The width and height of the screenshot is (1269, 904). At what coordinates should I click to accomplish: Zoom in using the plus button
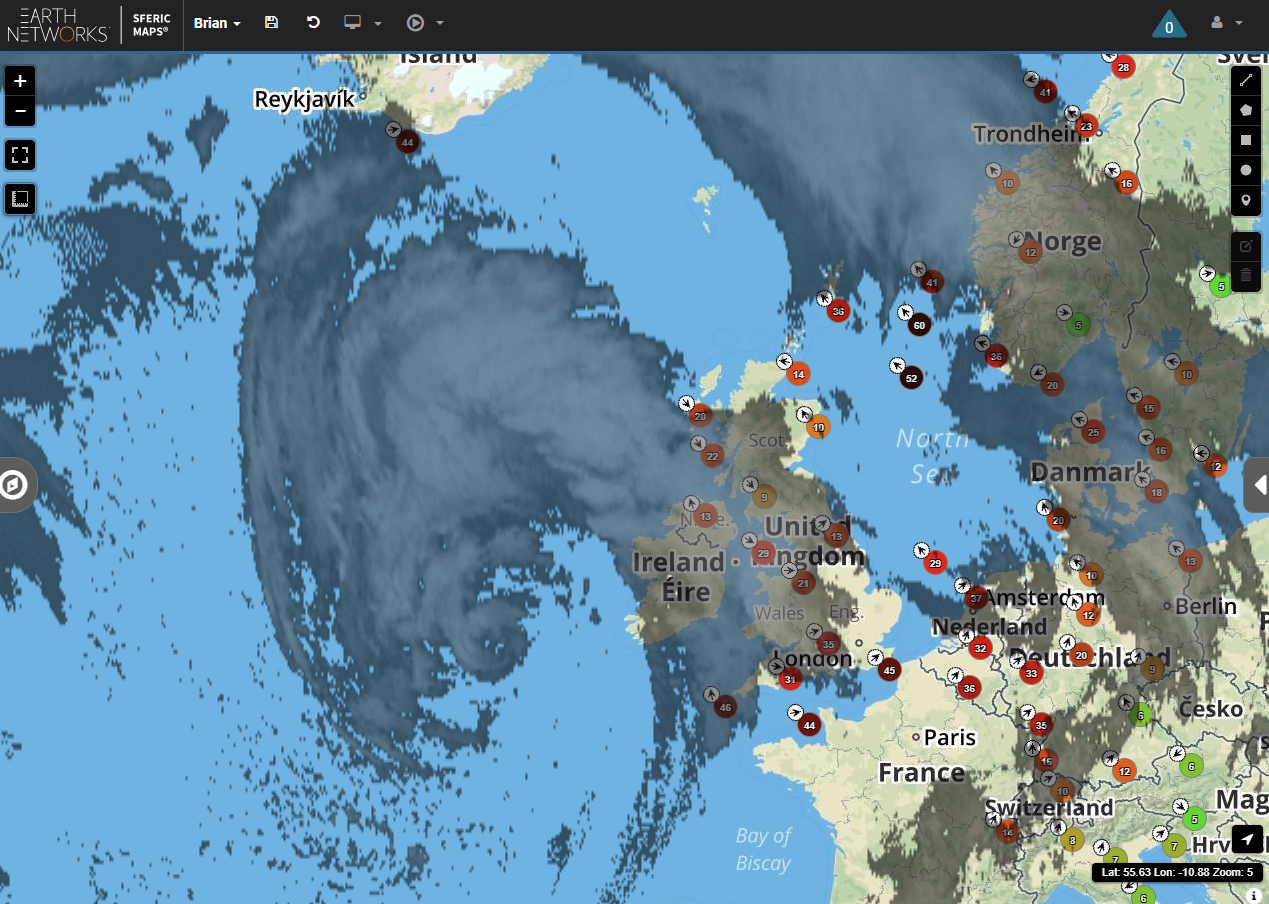coord(20,80)
